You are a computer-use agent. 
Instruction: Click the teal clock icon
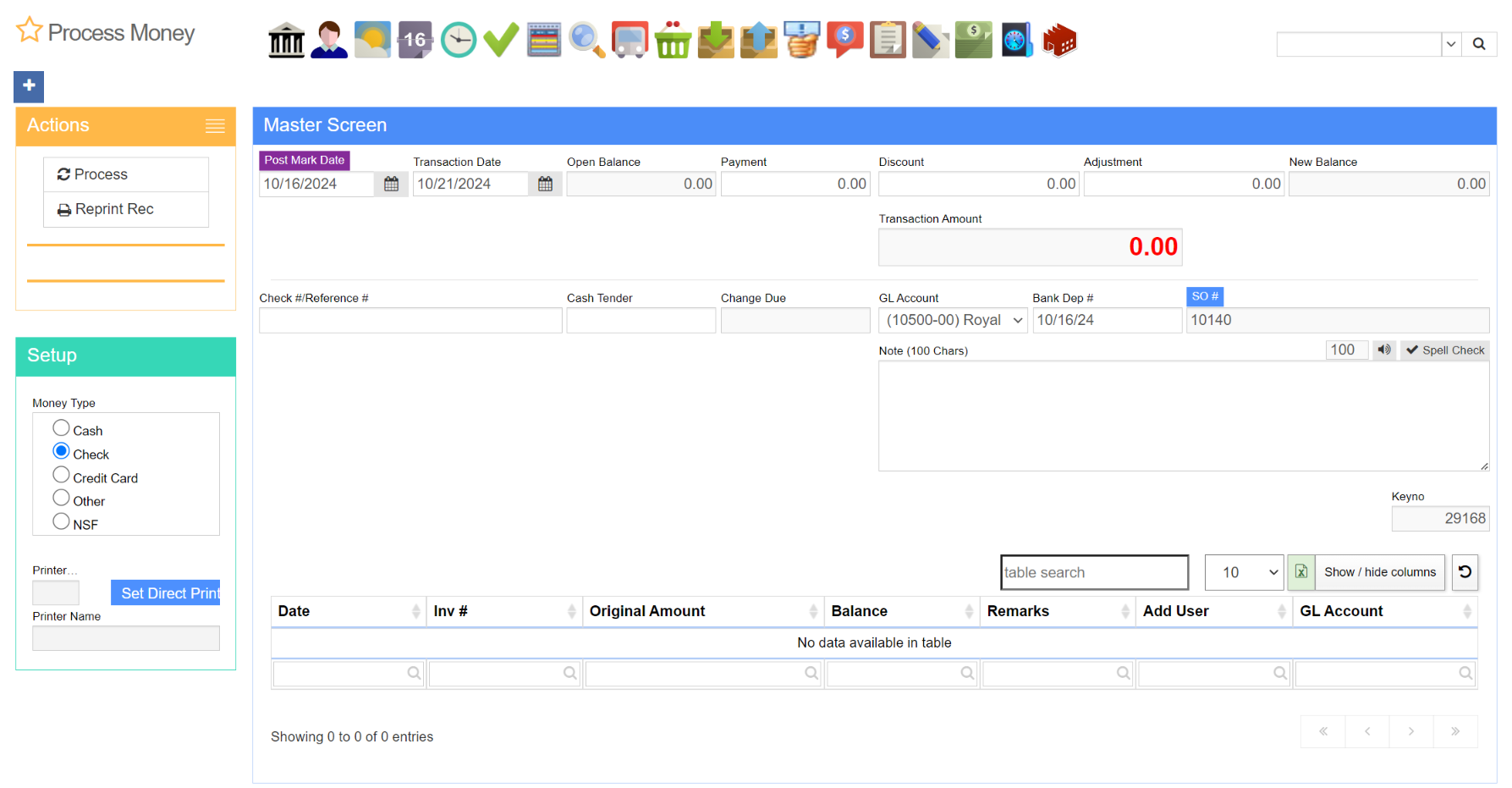pyautogui.click(x=459, y=40)
